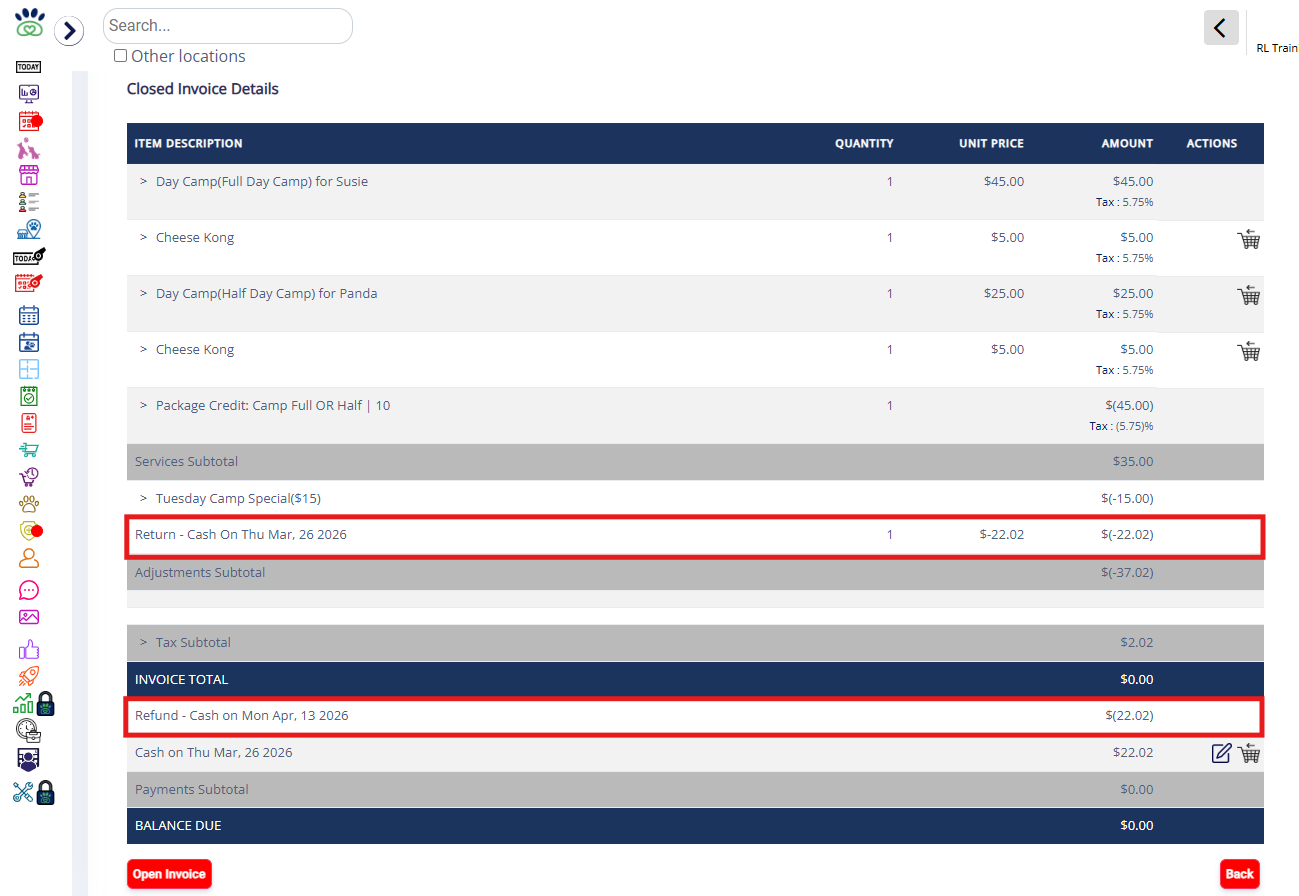Open the pink chat bubble icon
This screenshot has width=1299, height=896.
(x=29, y=590)
